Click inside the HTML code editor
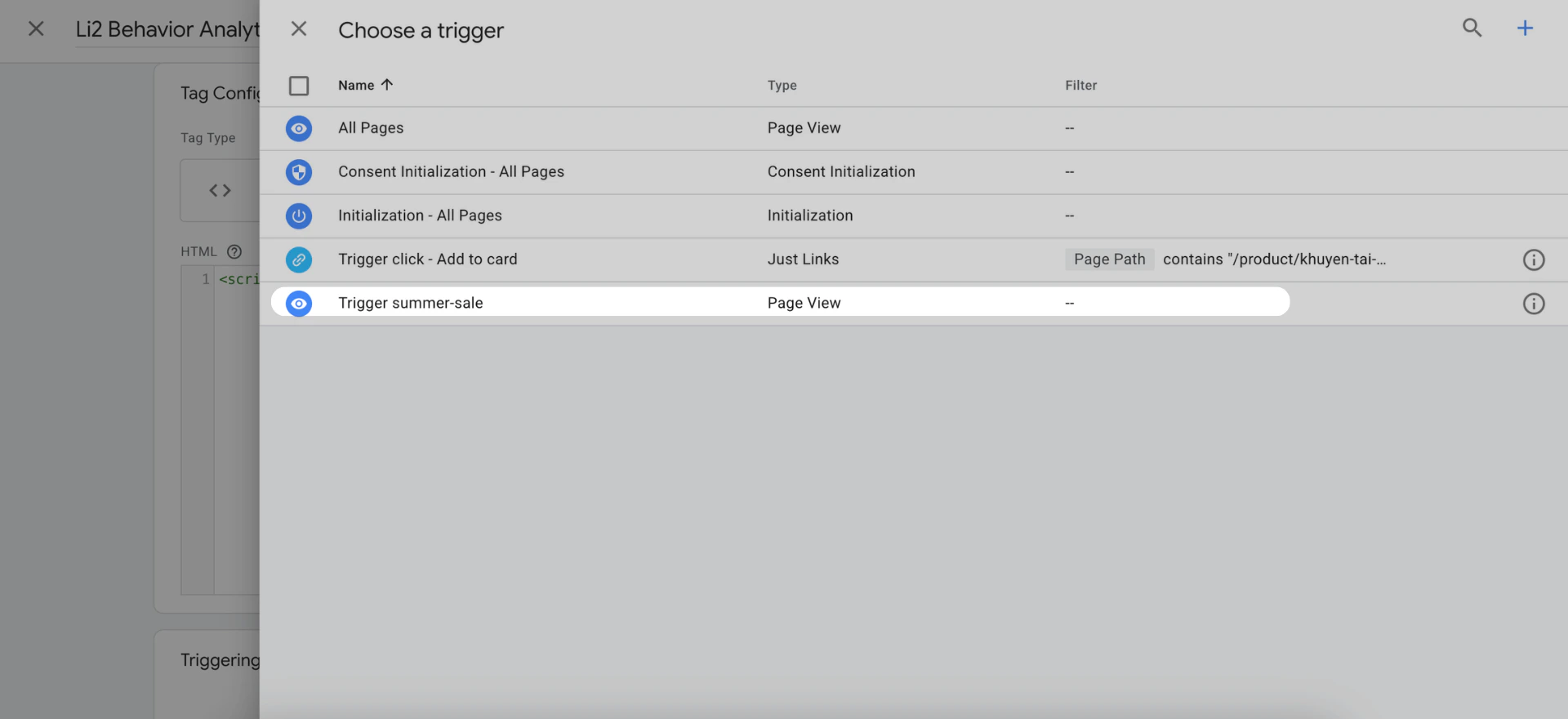The width and height of the screenshot is (1568, 719). coord(237,430)
